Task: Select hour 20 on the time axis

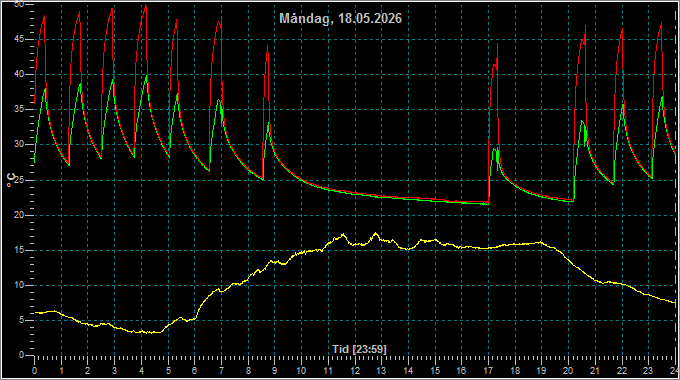Action: click(x=568, y=371)
